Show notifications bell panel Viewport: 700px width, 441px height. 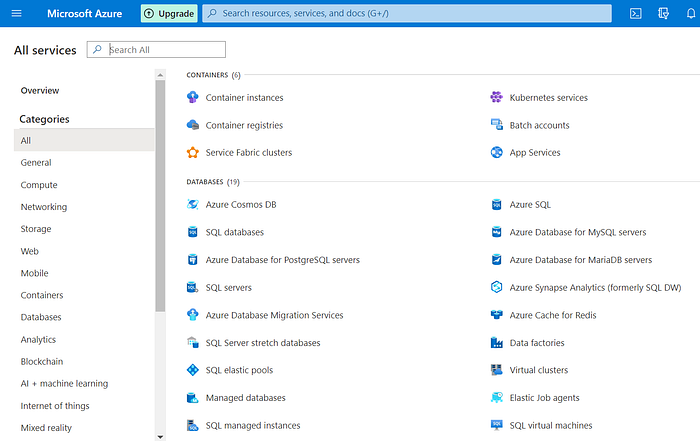691,13
